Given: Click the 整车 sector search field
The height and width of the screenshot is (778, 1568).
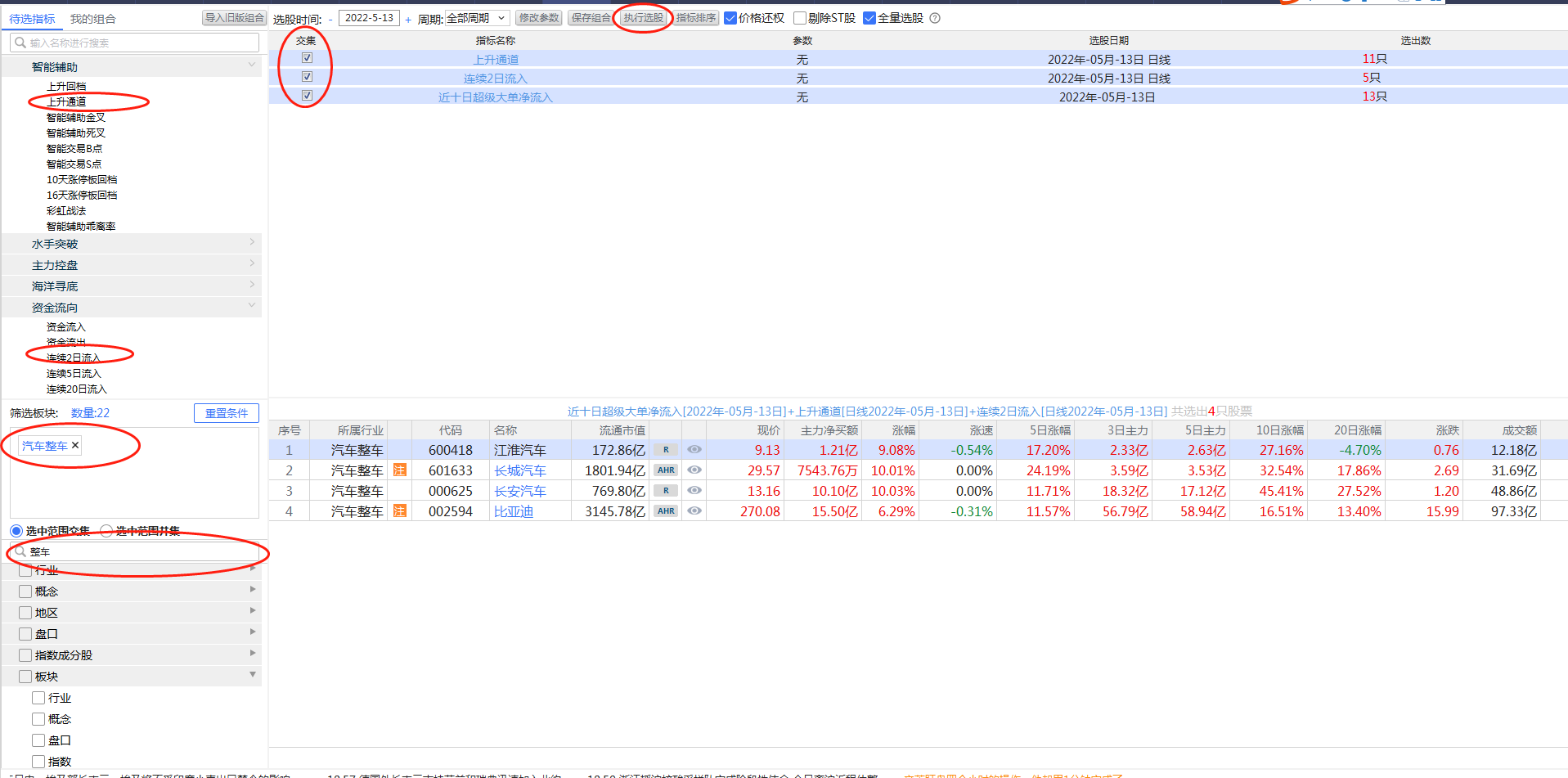Looking at the screenshot, I should [x=135, y=551].
